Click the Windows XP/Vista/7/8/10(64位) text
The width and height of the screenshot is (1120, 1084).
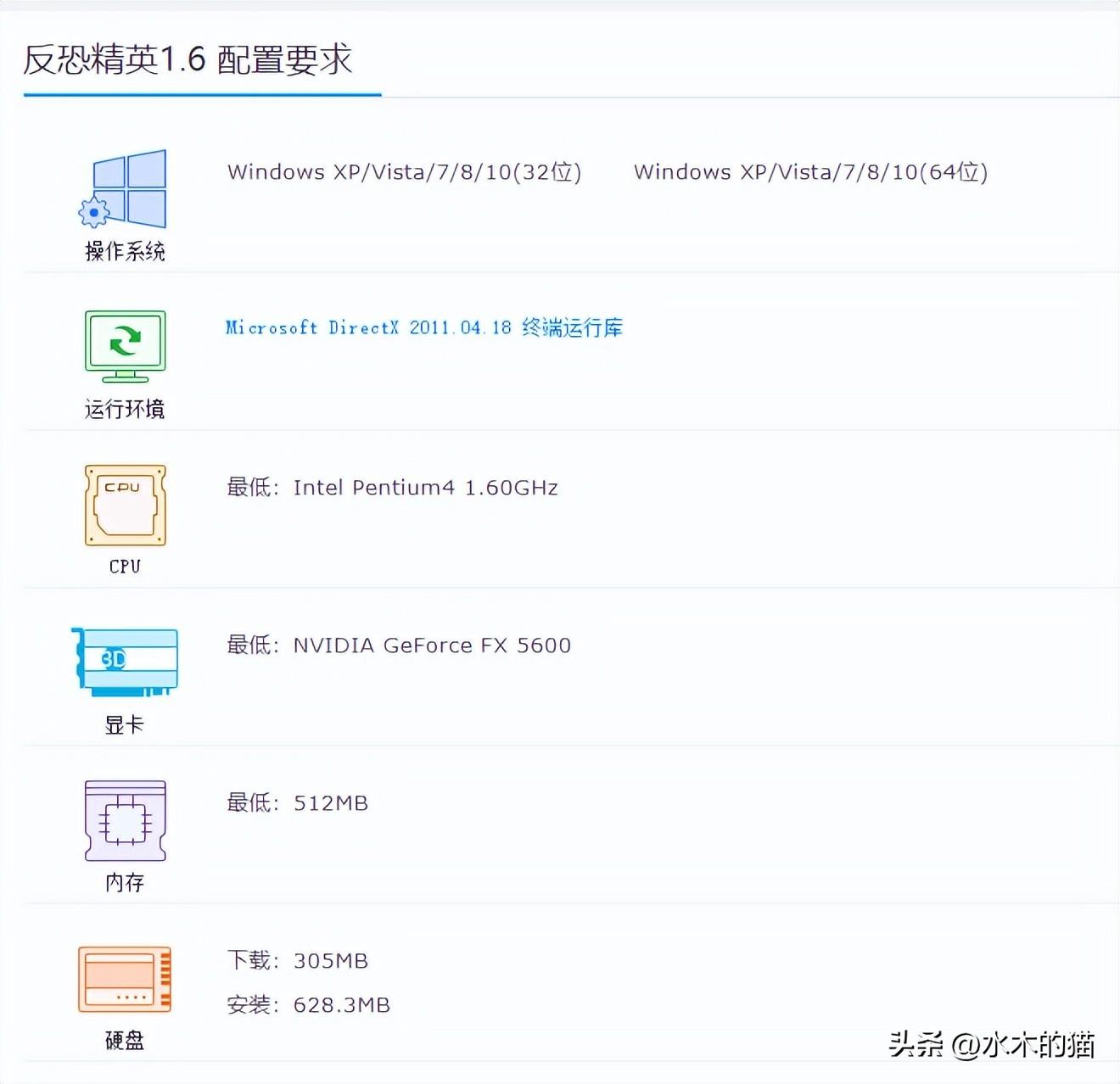(810, 172)
